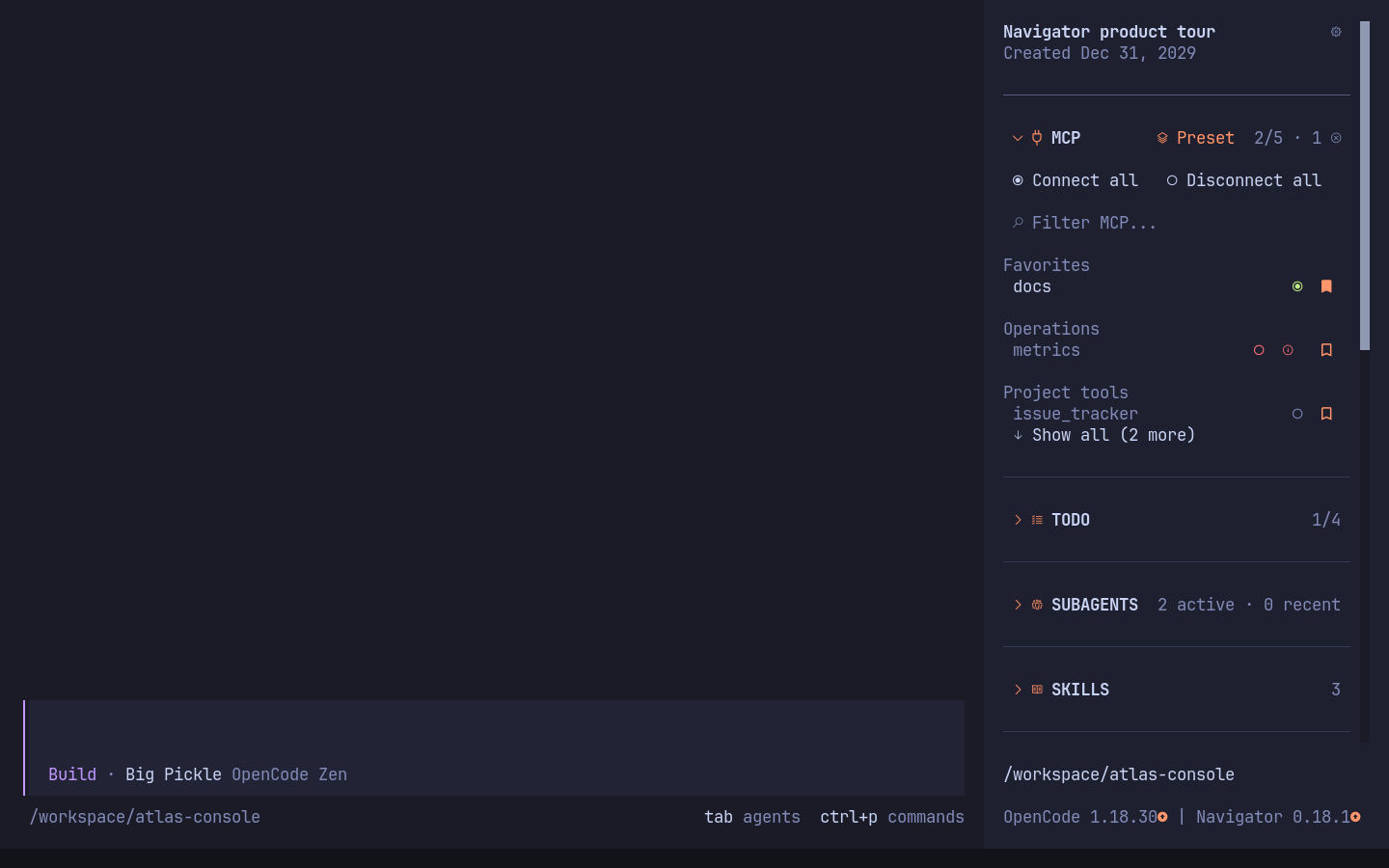The image size is (1389, 868).
Task: Click the SKILLS icon
Action: coord(1037,690)
